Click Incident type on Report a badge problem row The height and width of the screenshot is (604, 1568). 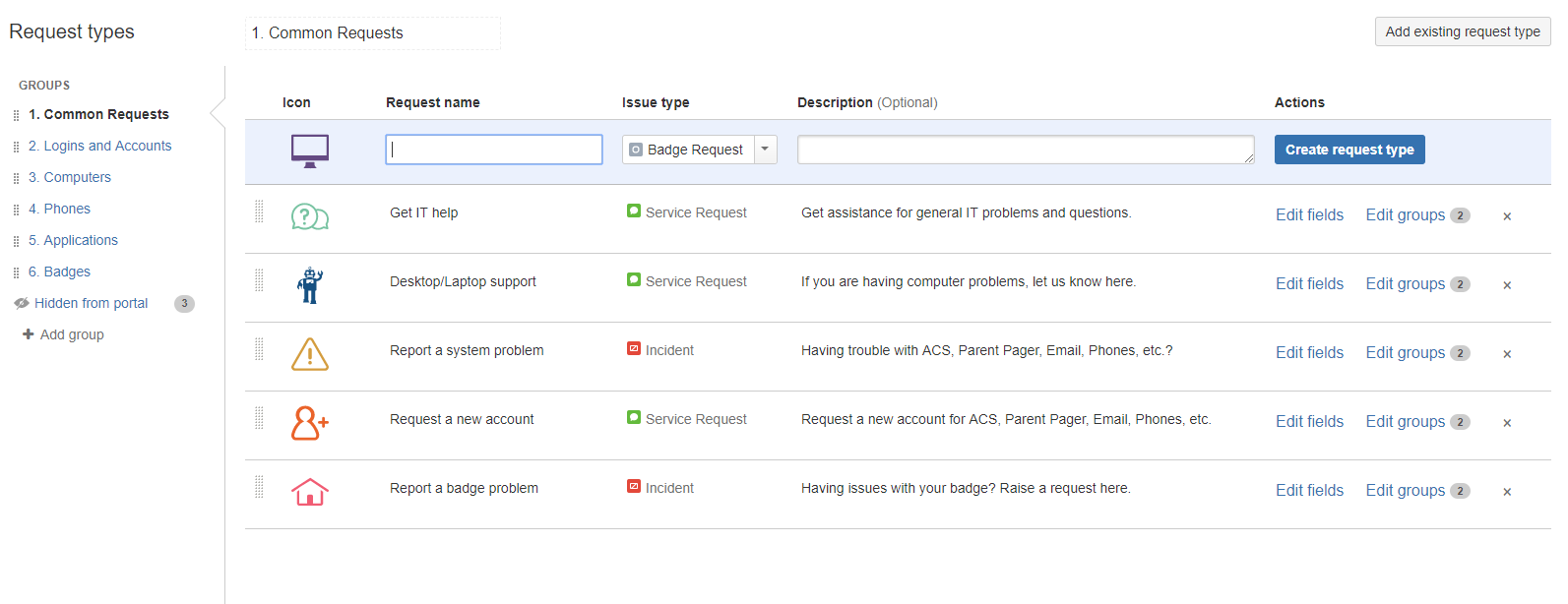[660, 488]
